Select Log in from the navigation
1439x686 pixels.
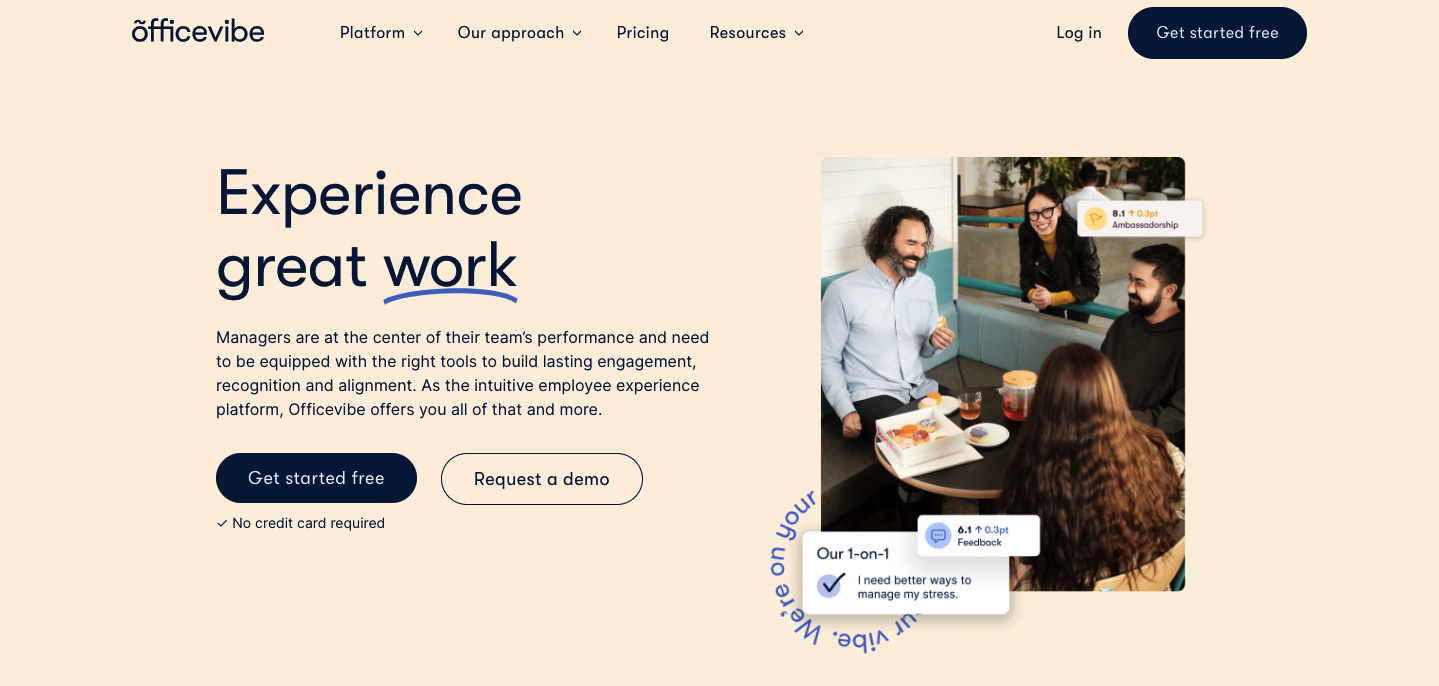pyautogui.click(x=1078, y=32)
